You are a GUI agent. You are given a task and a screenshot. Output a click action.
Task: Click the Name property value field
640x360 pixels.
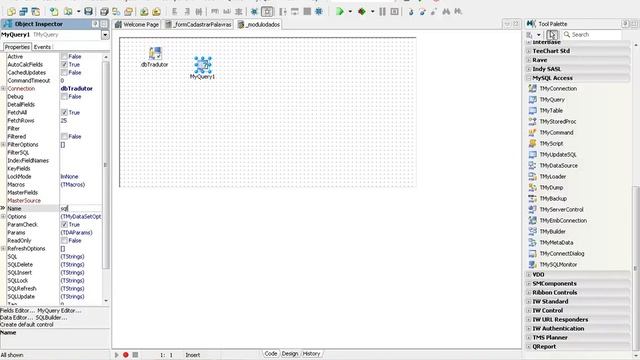[81, 209]
